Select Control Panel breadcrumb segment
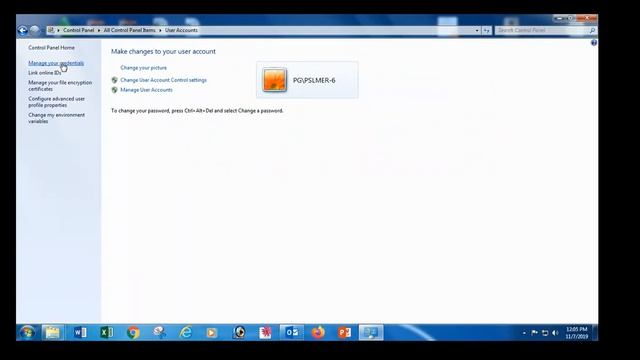The height and width of the screenshot is (360, 640). pos(78,30)
